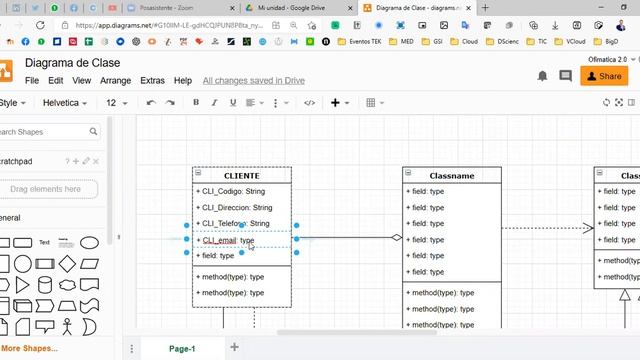Edit the Scratchpad with pencil icon
This screenshot has width=640, height=360.
[x=86, y=161]
